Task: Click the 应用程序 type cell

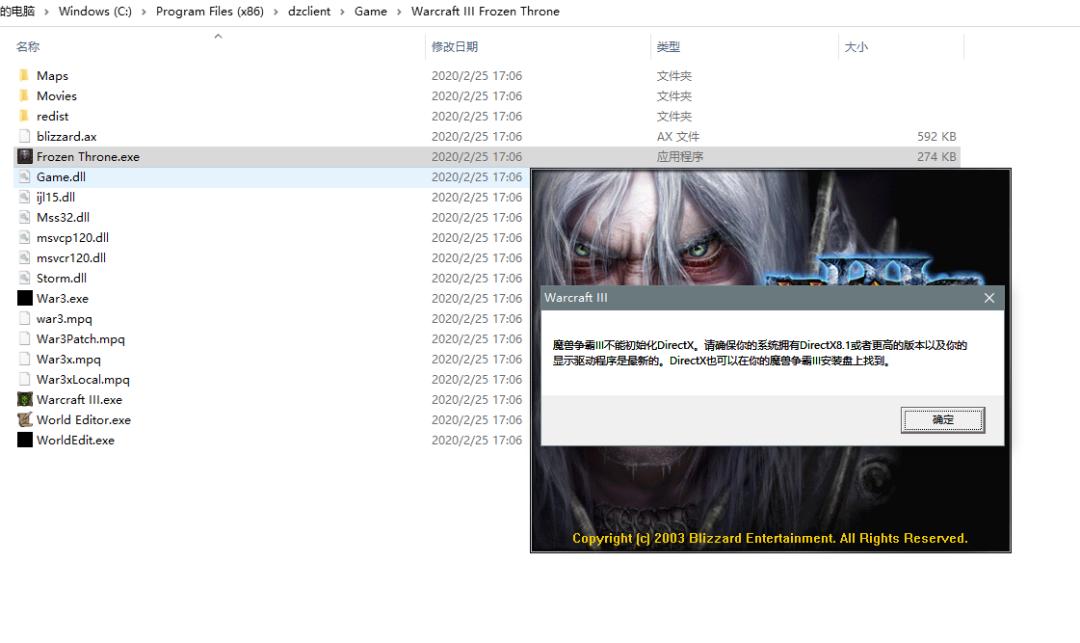Action: pos(679,157)
